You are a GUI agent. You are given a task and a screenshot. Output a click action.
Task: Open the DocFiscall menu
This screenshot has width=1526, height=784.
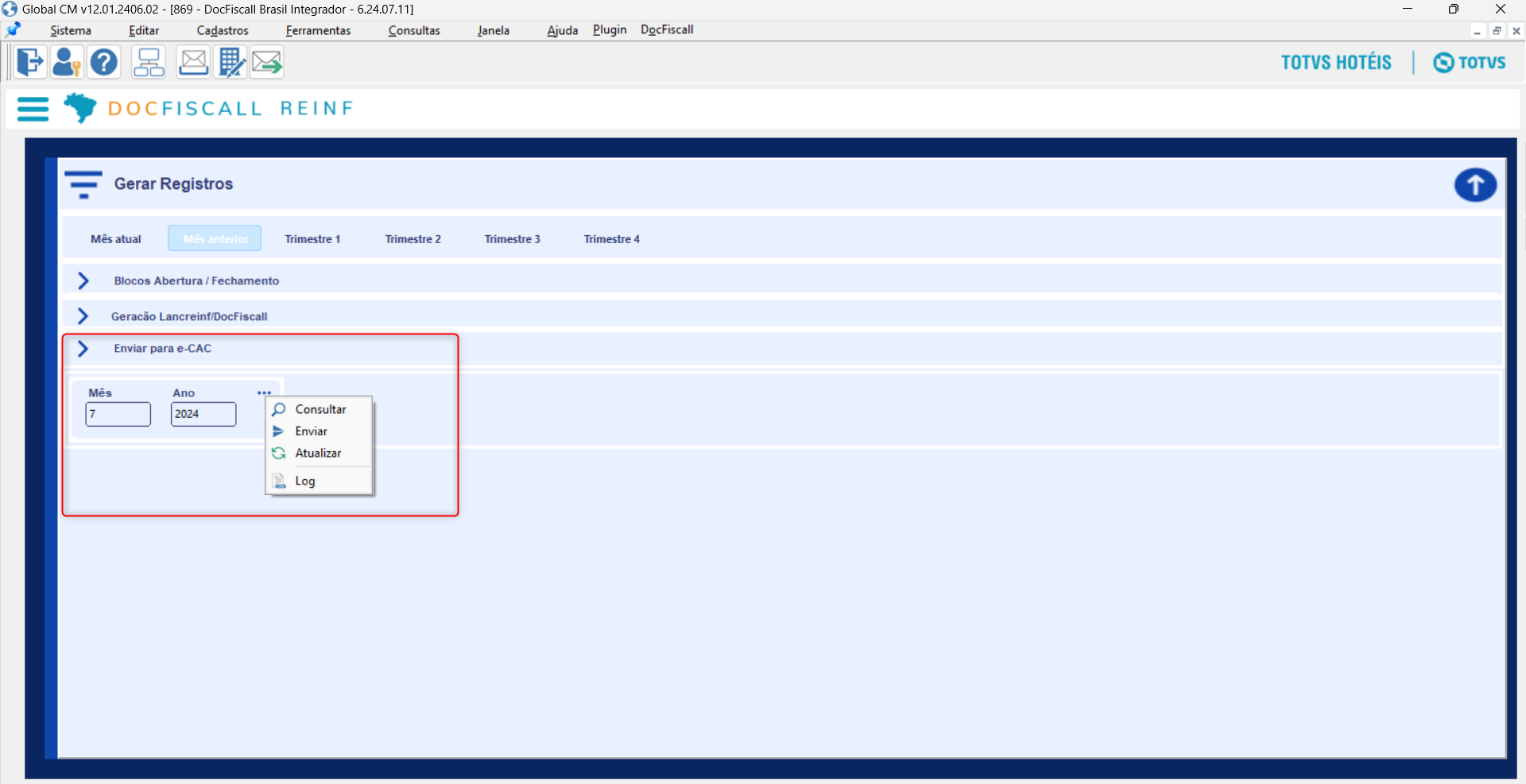tap(667, 29)
